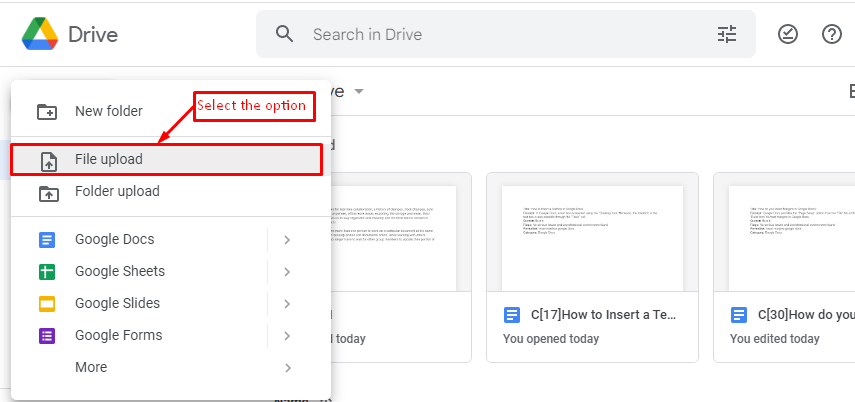Open the More menu entry
Image resolution: width=855 pixels, height=402 pixels.
tap(171, 367)
